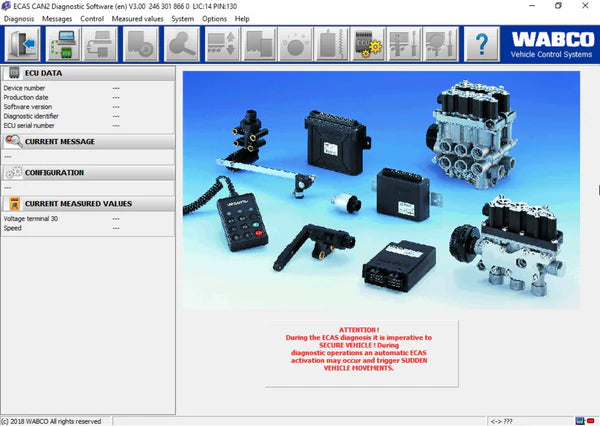Minimize the ECAS diagnostic window
This screenshot has width=600, height=426.
point(532,6)
